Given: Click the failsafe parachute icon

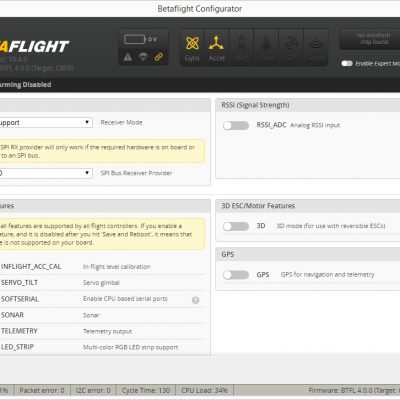Looking at the screenshot, I should tap(143, 57).
